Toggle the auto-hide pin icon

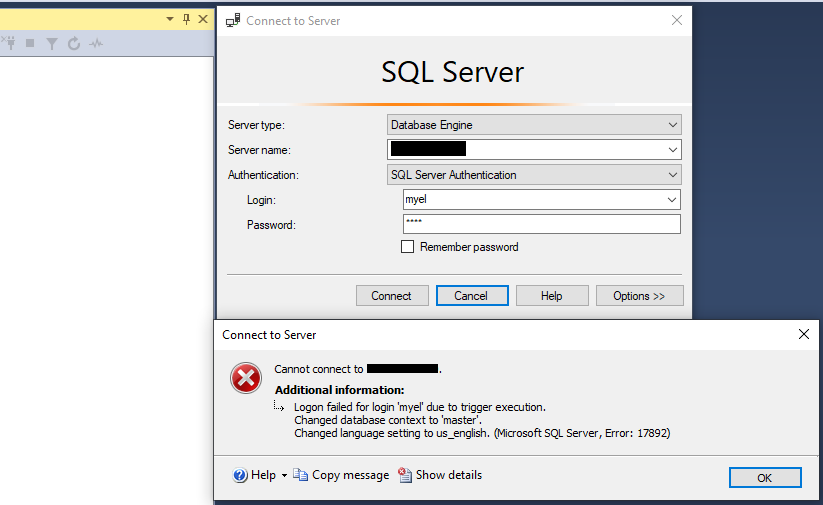pyautogui.click(x=186, y=19)
